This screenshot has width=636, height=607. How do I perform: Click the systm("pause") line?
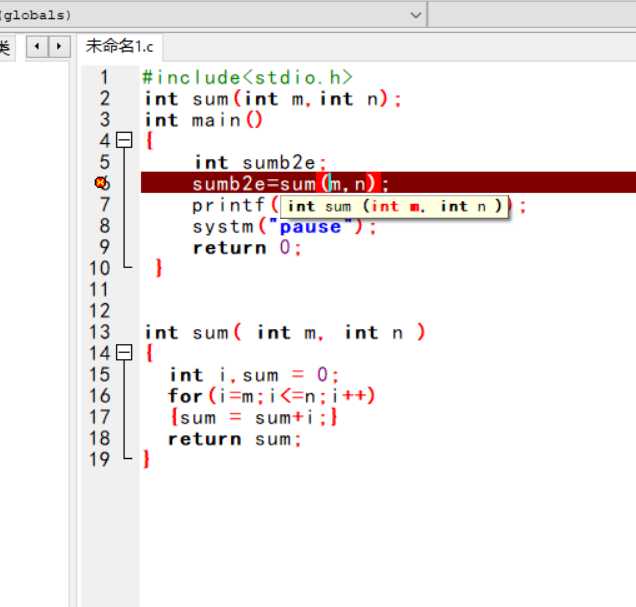pos(284,227)
